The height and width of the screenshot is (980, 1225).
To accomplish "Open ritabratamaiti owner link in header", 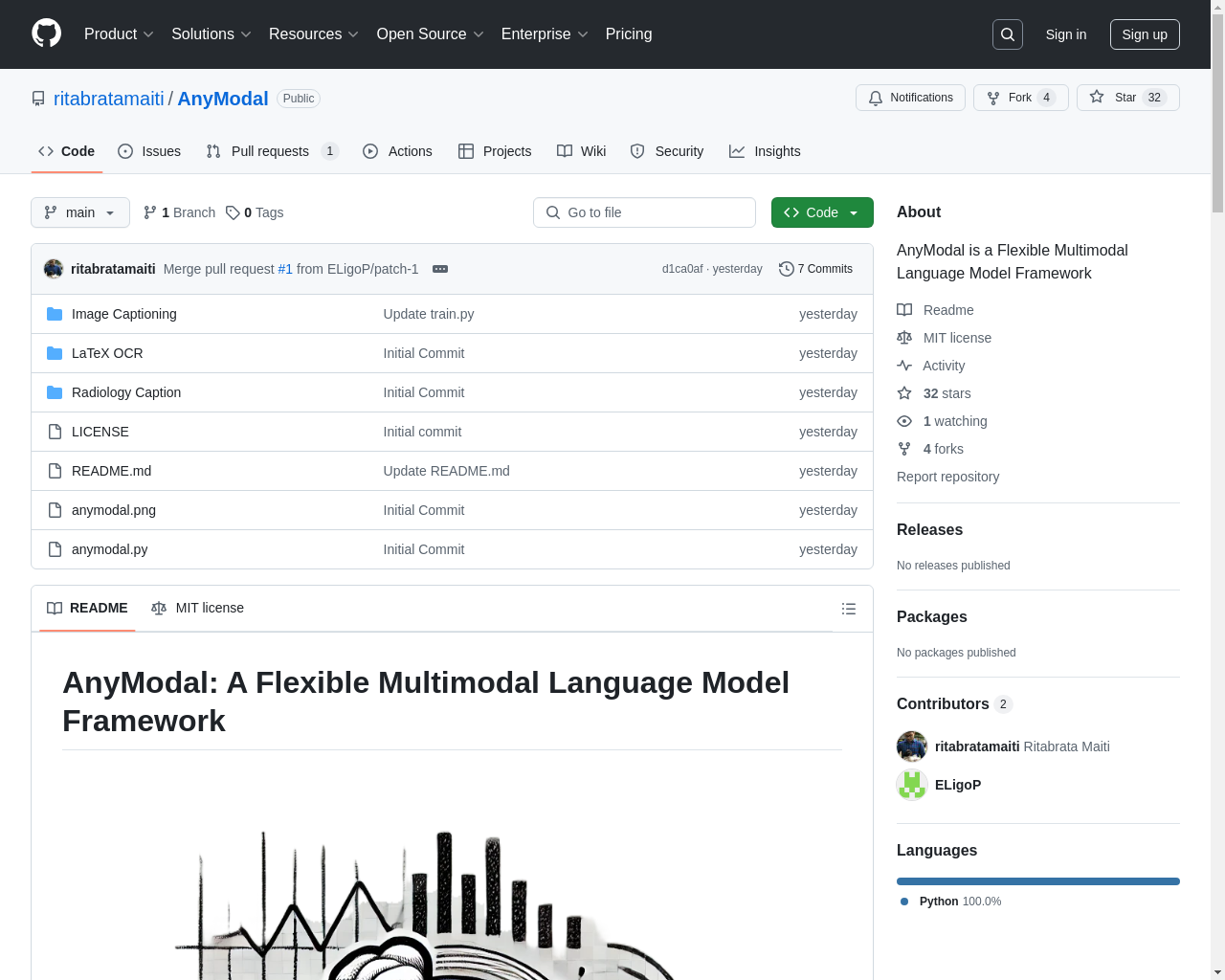I will click(x=109, y=99).
